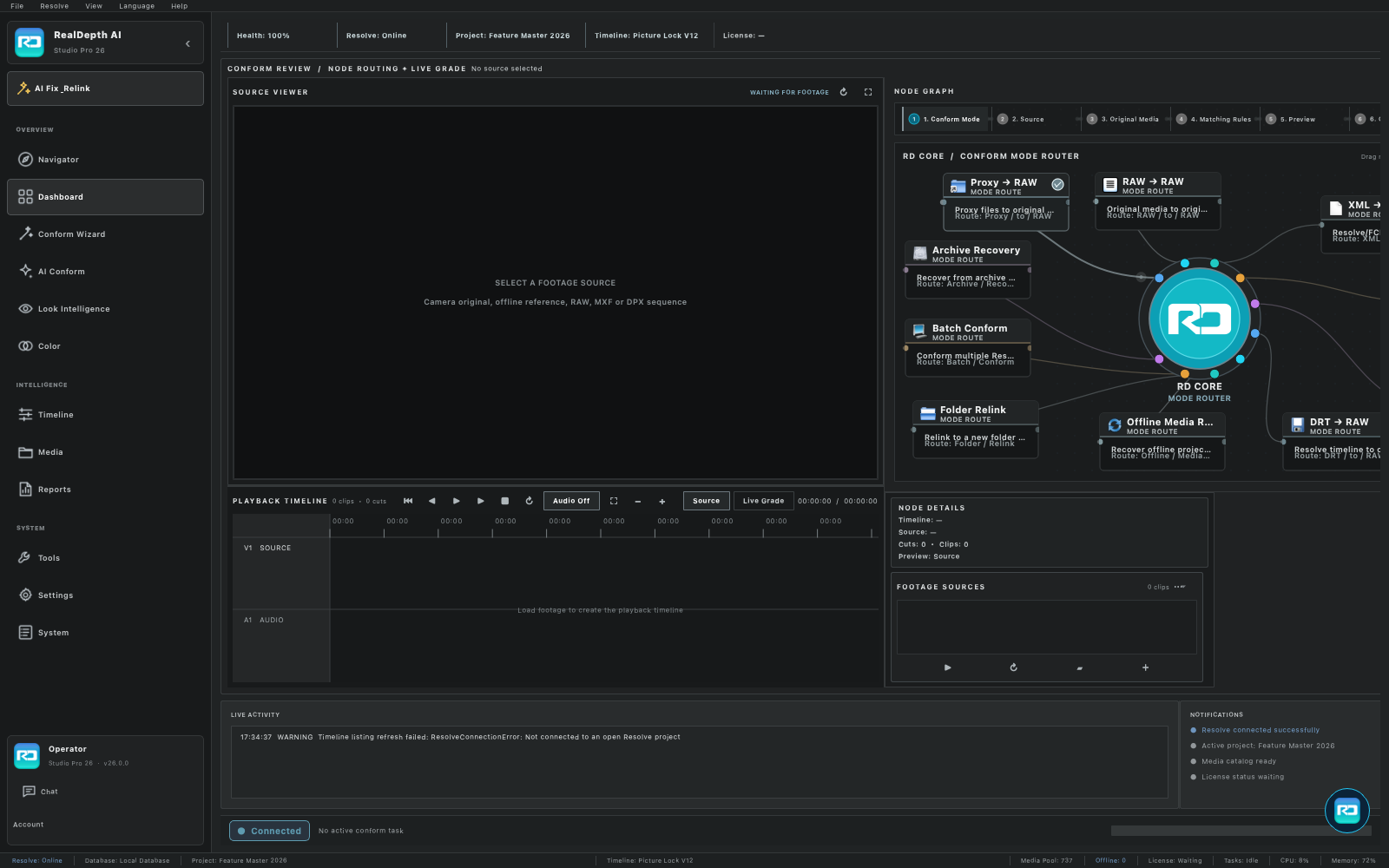This screenshot has width=1389, height=868.
Task: Open Settings in the sidebar
Action: (105, 595)
